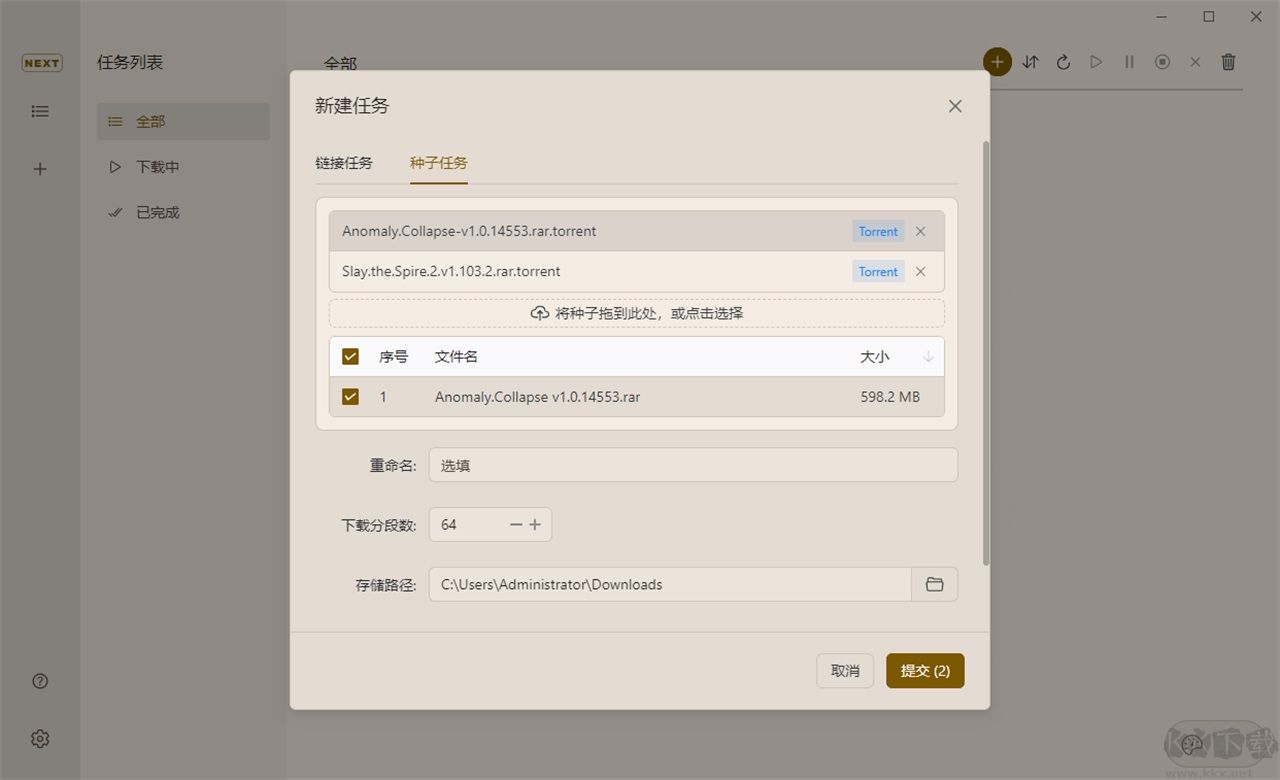This screenshot has height=780, width=1280.
Task: Click the drop area to choose torrent files
Action: click(637, 313)
